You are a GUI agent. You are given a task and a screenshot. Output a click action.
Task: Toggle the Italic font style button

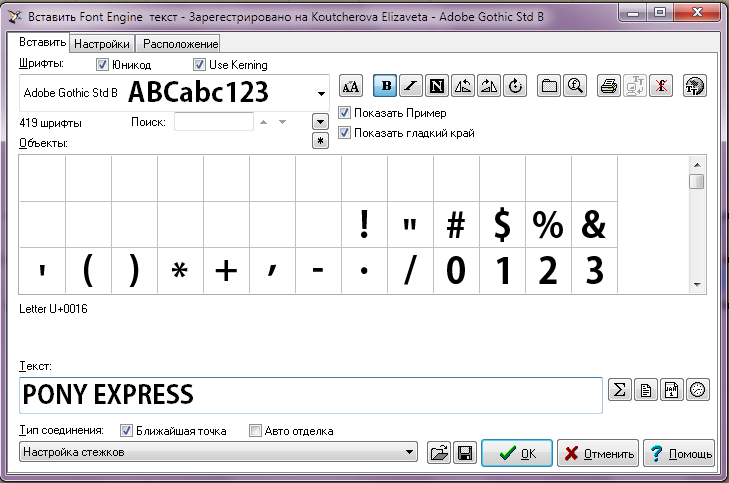411,86
